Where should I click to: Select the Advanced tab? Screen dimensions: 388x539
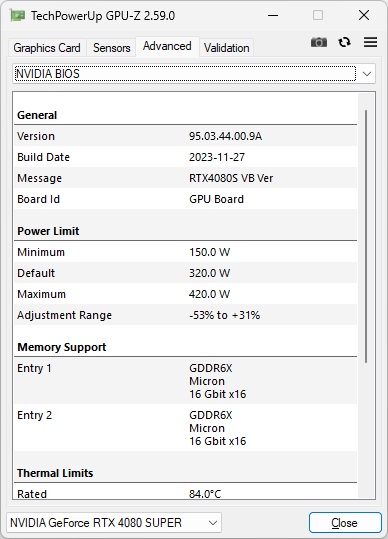167,46
